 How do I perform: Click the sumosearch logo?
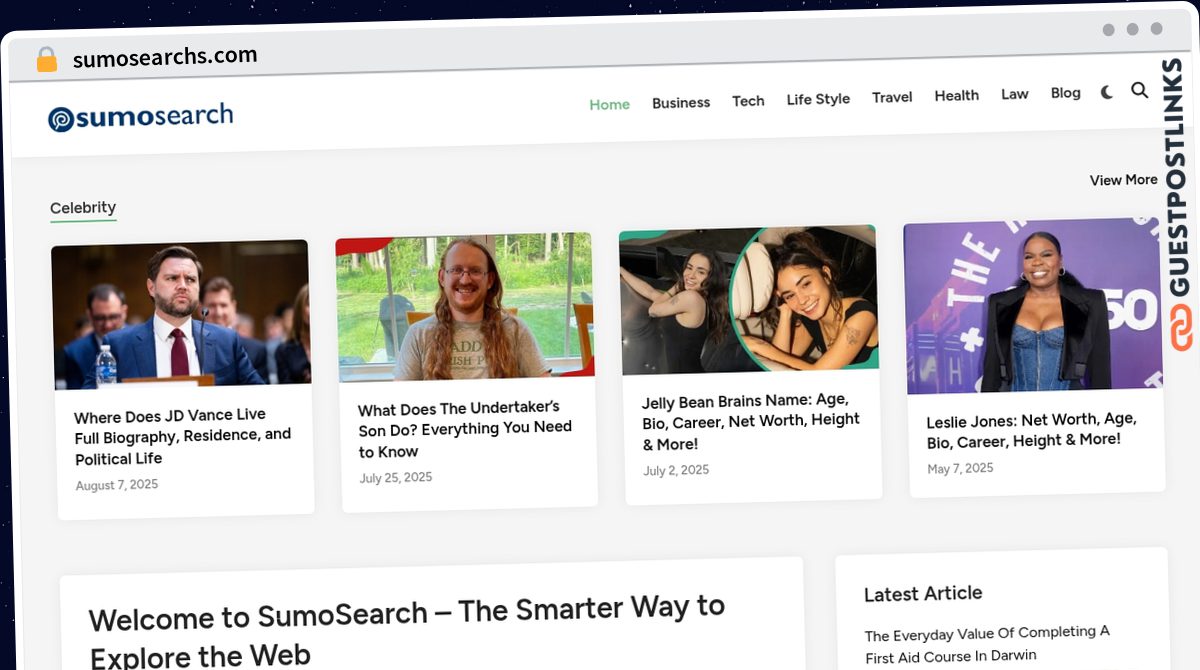[141, 117]
